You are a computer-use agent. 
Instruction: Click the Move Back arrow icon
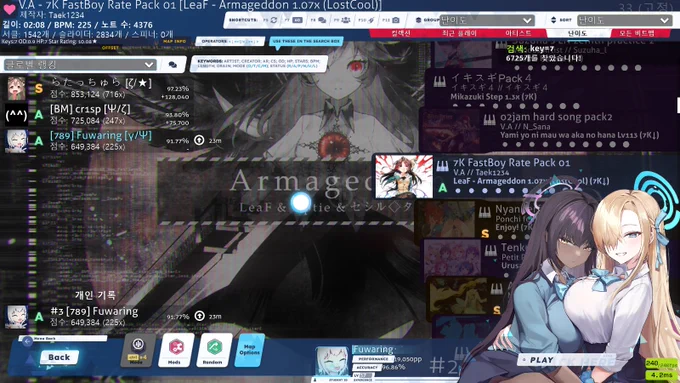click(x=28, y=341)
